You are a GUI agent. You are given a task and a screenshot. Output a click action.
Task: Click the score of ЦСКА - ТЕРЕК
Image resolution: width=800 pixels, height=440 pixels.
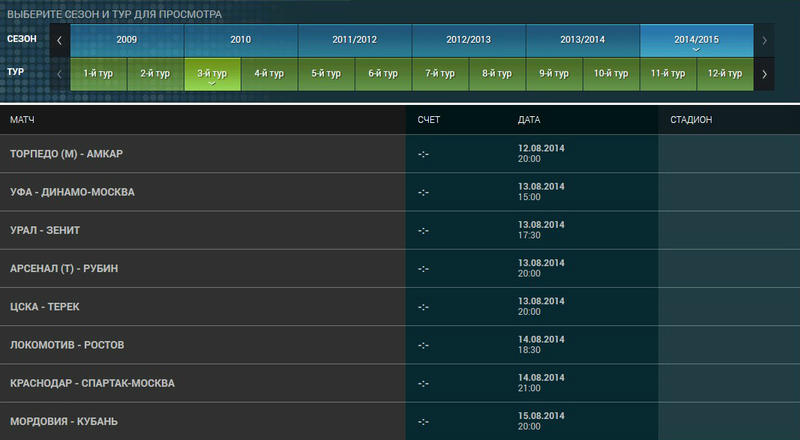click(x=423, y=307)
